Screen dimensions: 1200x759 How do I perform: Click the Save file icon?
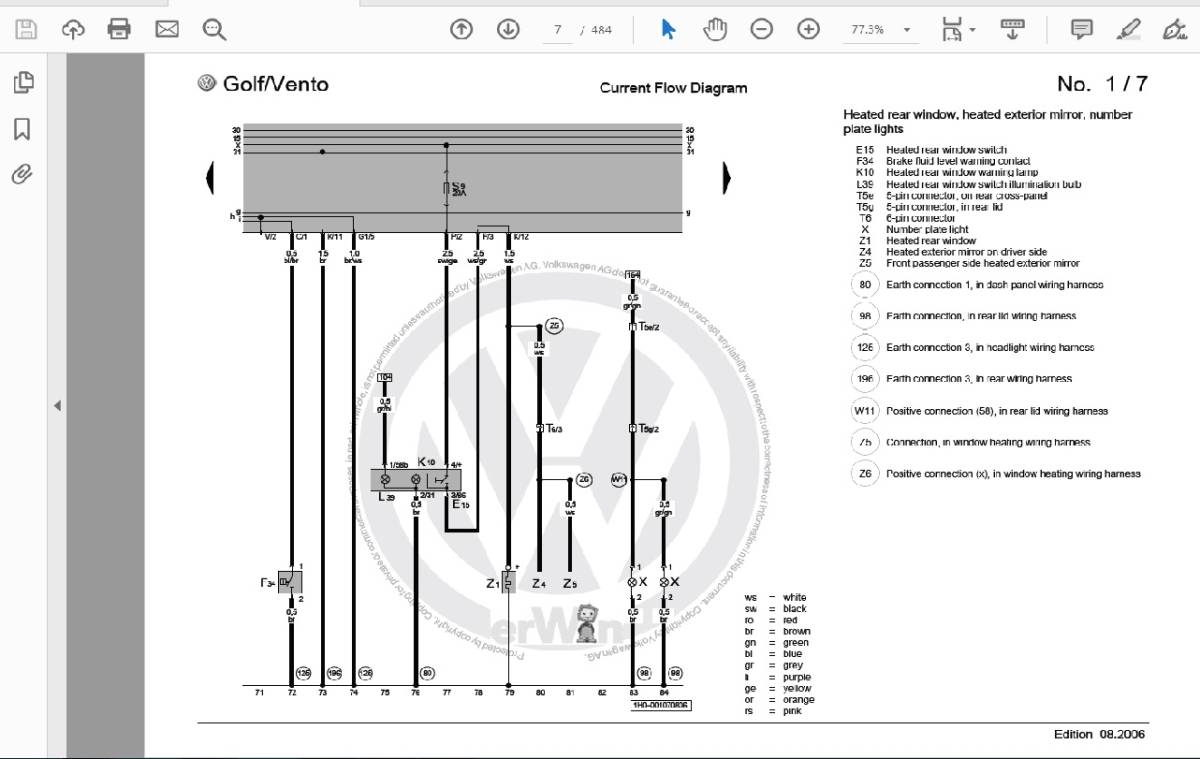click(x=26, y=29)
